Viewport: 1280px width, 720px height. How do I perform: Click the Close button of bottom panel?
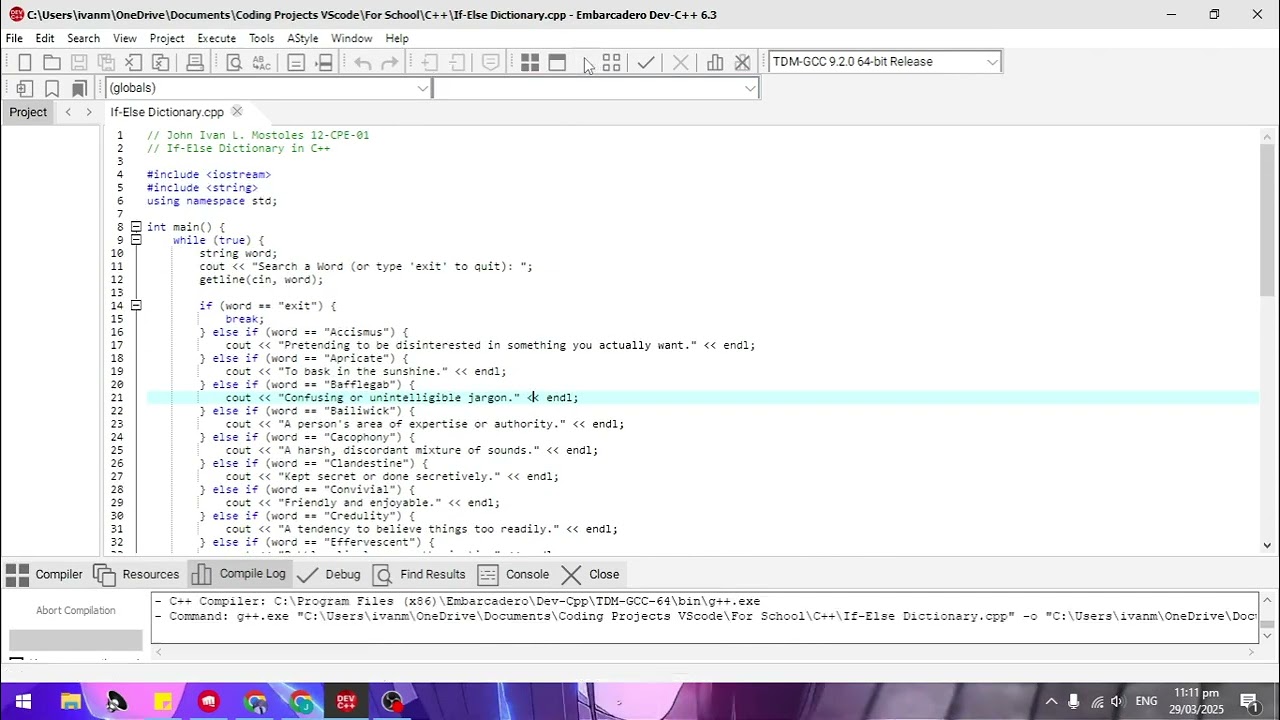tap(591, 574)
